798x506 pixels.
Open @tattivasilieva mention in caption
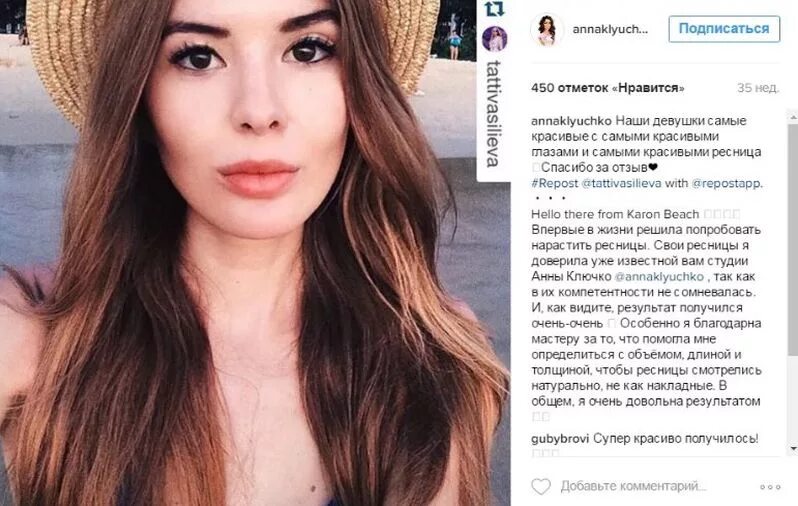point(621,183)
